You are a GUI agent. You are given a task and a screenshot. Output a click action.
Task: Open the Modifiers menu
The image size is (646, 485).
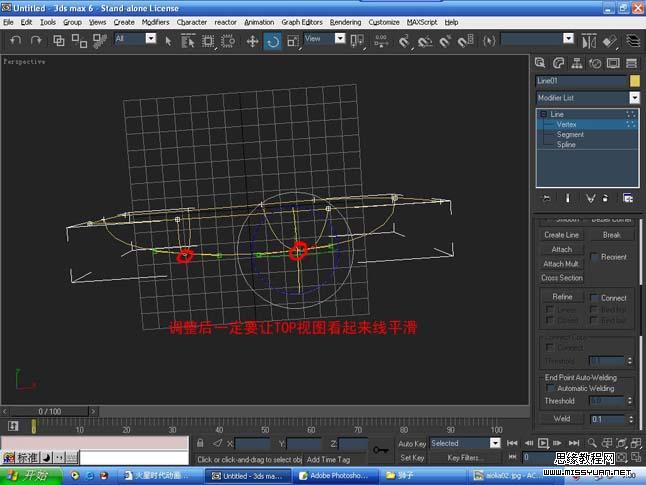155,22
